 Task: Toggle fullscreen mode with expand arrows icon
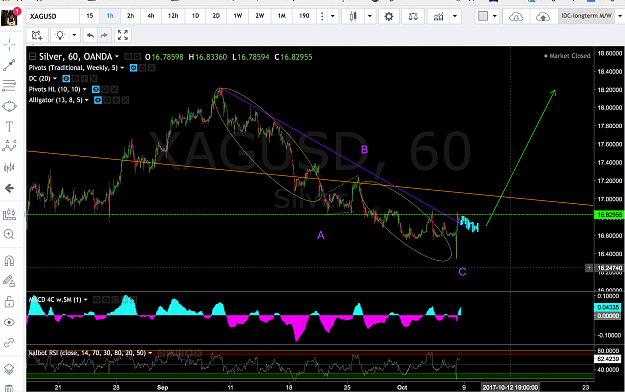(123, 35)
